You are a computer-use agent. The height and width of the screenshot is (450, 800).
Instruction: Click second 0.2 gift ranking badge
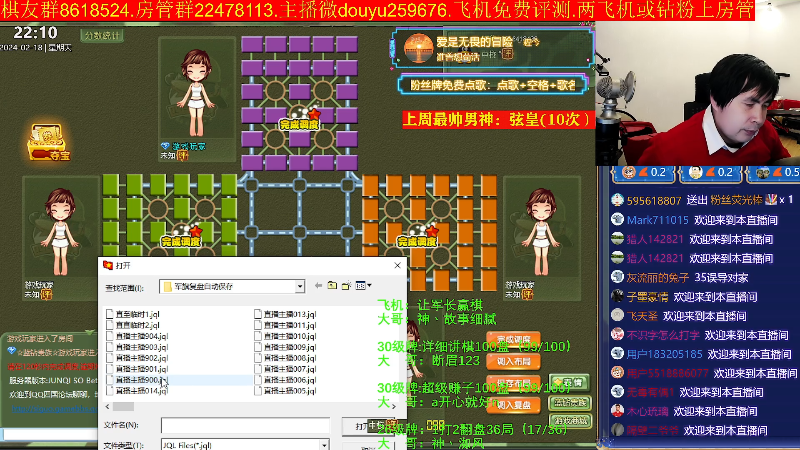click(710, 173)
